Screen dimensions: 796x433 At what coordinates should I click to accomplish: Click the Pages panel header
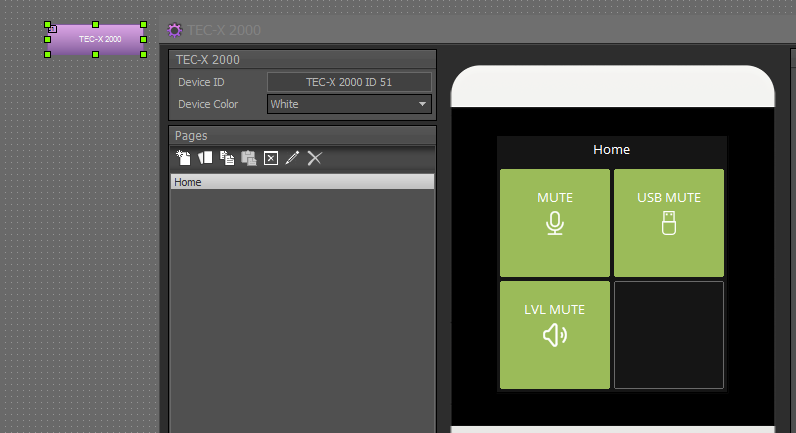303,136
